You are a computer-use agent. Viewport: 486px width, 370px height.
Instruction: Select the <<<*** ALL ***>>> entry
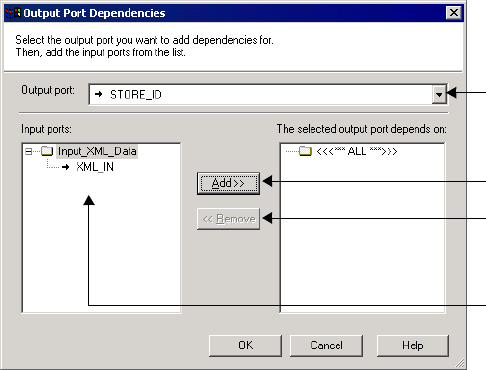point(357,151)
